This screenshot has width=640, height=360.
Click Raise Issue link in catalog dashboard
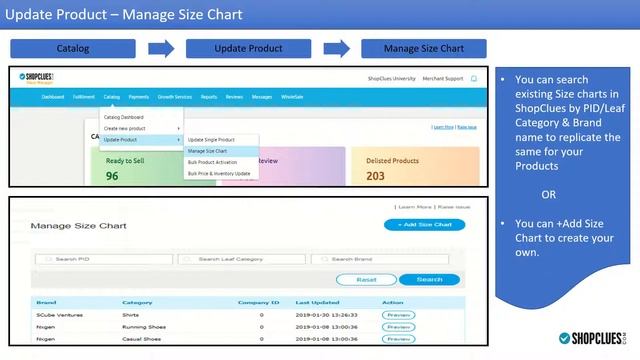tap(467, 127)
